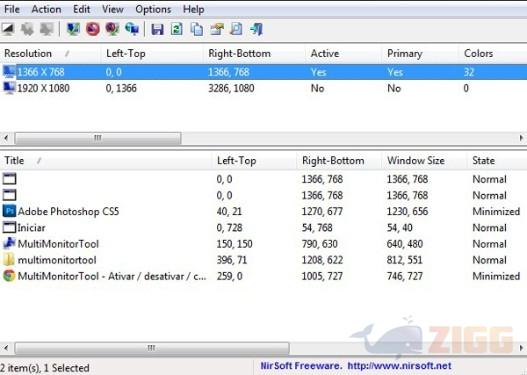Screen dimensions: 527x375
Task: Click the purple circle with monitor toolbar icon
Action: point(112,29)
